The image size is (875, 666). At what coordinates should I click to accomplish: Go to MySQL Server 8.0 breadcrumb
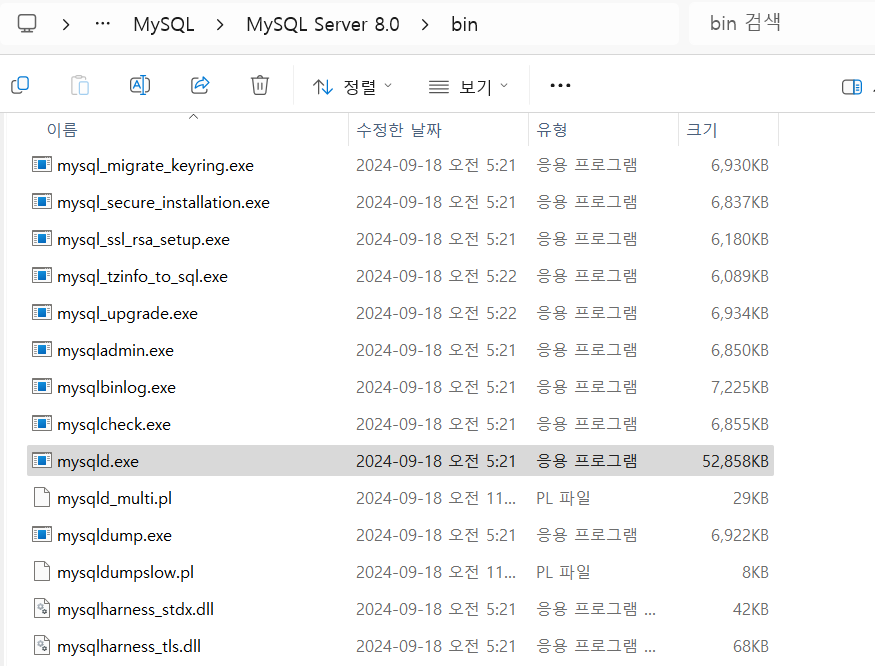[323, 25]
